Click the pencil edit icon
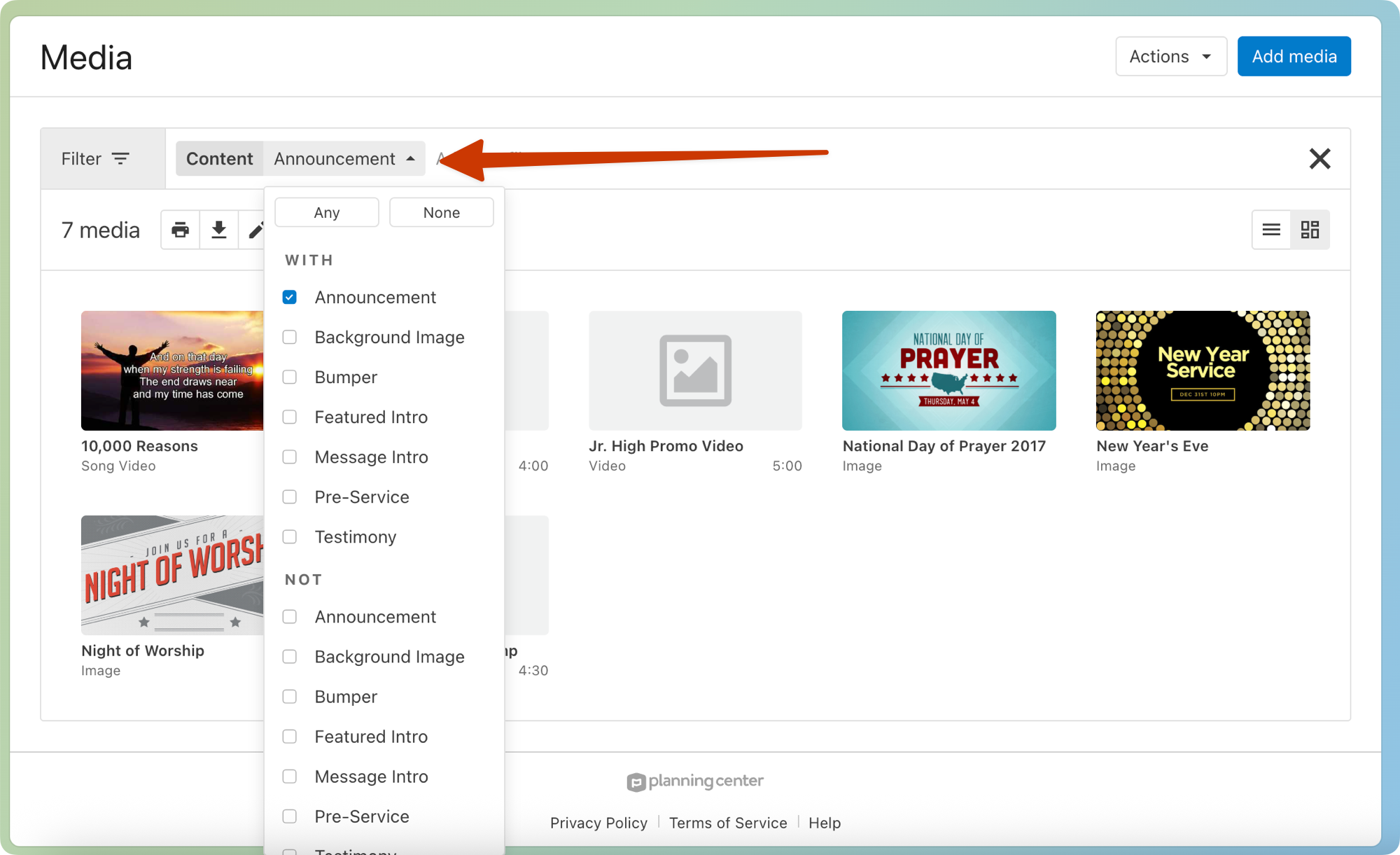This screenshot has height=855, width=1400. pyautogui.click(x=255, y=230)
